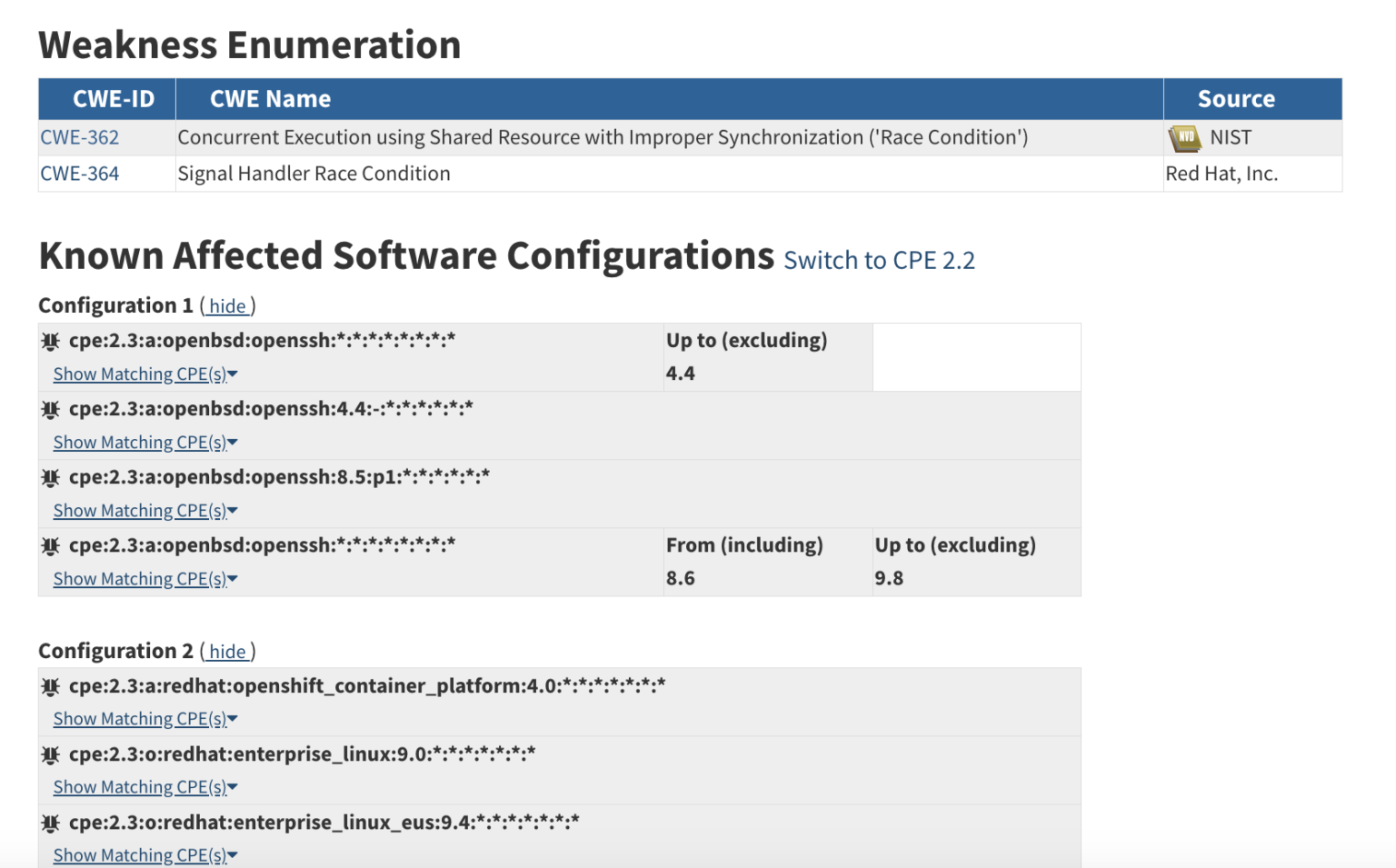
Task: Open the CWE-362 weakness link
Action: (79, 137)
